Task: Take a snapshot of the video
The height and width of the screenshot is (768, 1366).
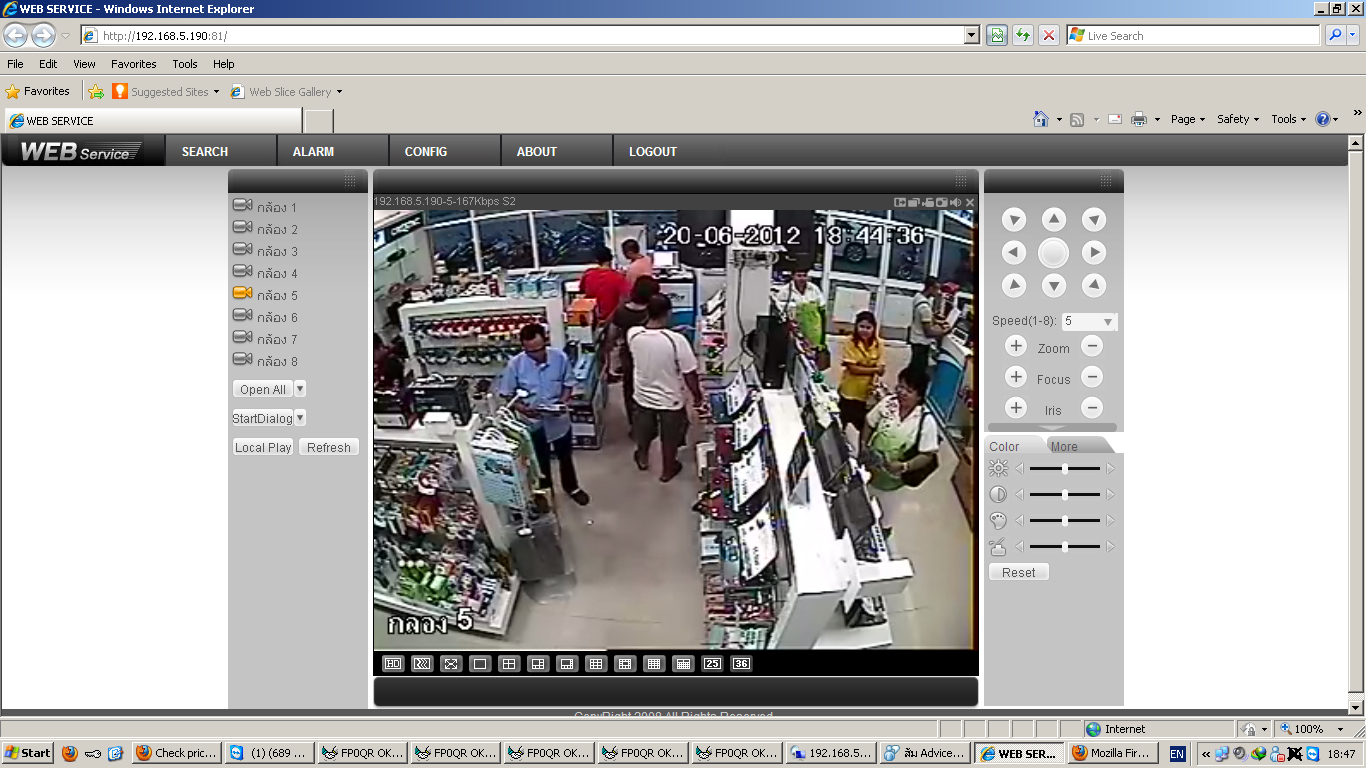Action: coord(941,202)
